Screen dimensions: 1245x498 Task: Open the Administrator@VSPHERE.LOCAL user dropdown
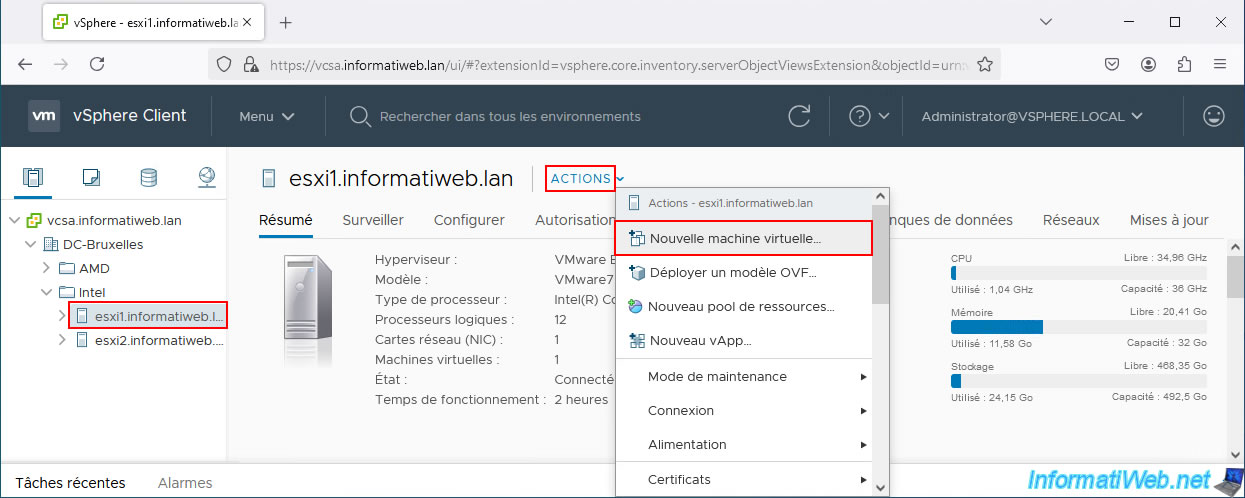pos(1032,116)
